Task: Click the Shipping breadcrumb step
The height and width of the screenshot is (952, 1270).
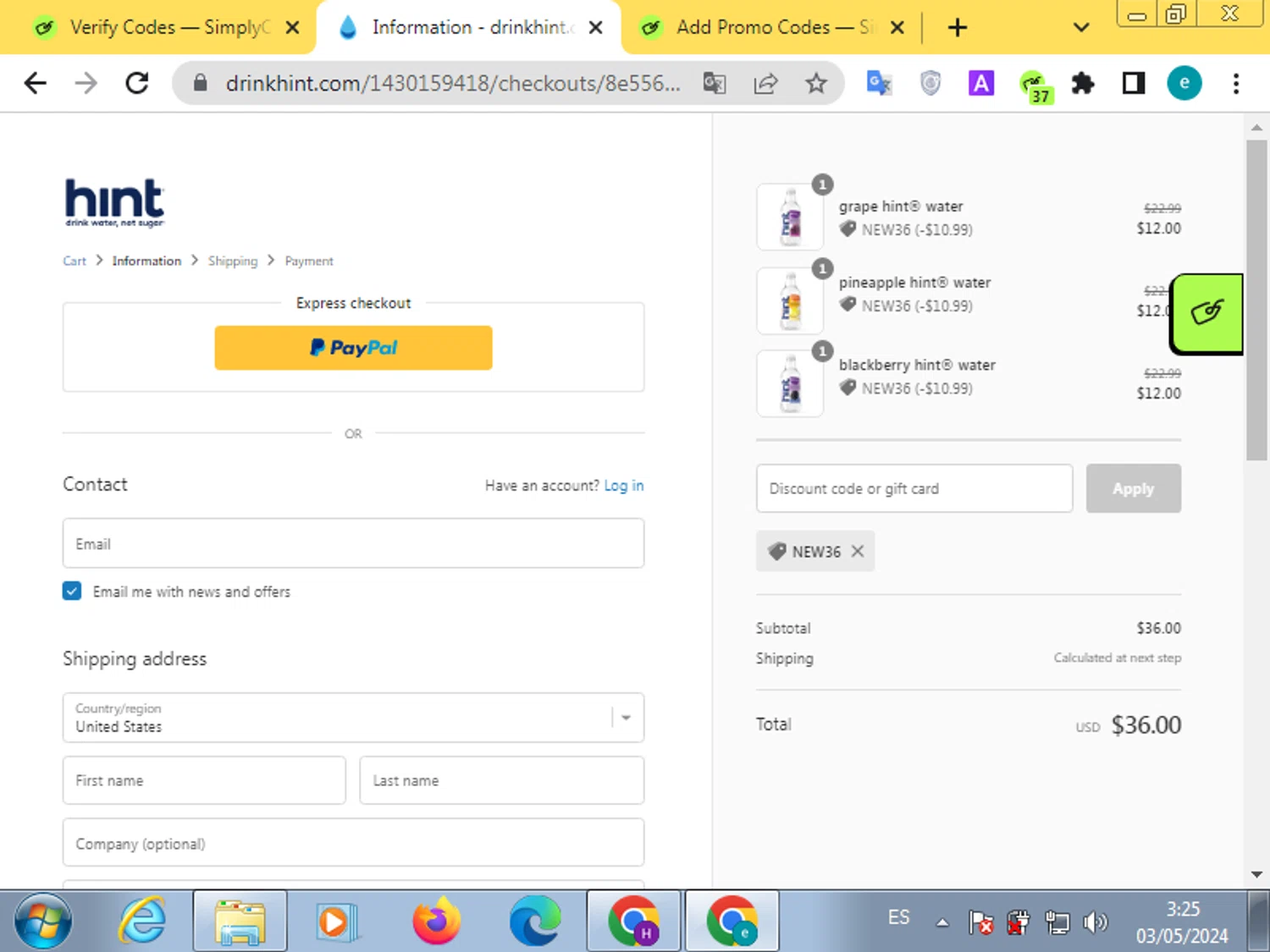Action: [233, 261]
